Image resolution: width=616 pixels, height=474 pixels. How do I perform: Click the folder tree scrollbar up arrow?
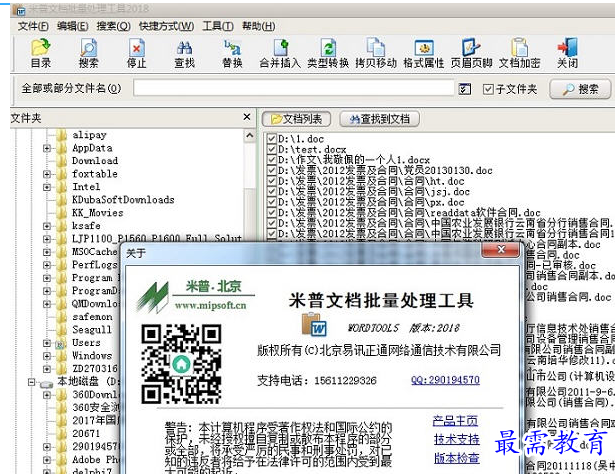coord(249,136)
